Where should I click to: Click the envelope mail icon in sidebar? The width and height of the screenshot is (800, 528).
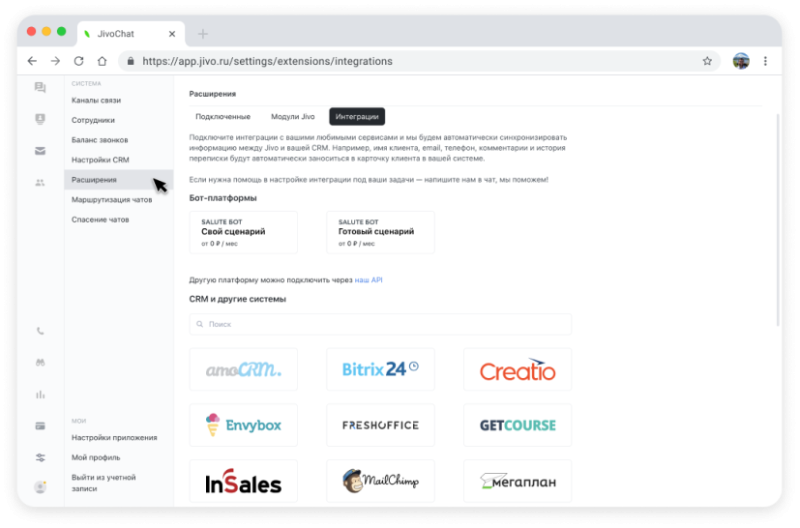click(40, 151)
